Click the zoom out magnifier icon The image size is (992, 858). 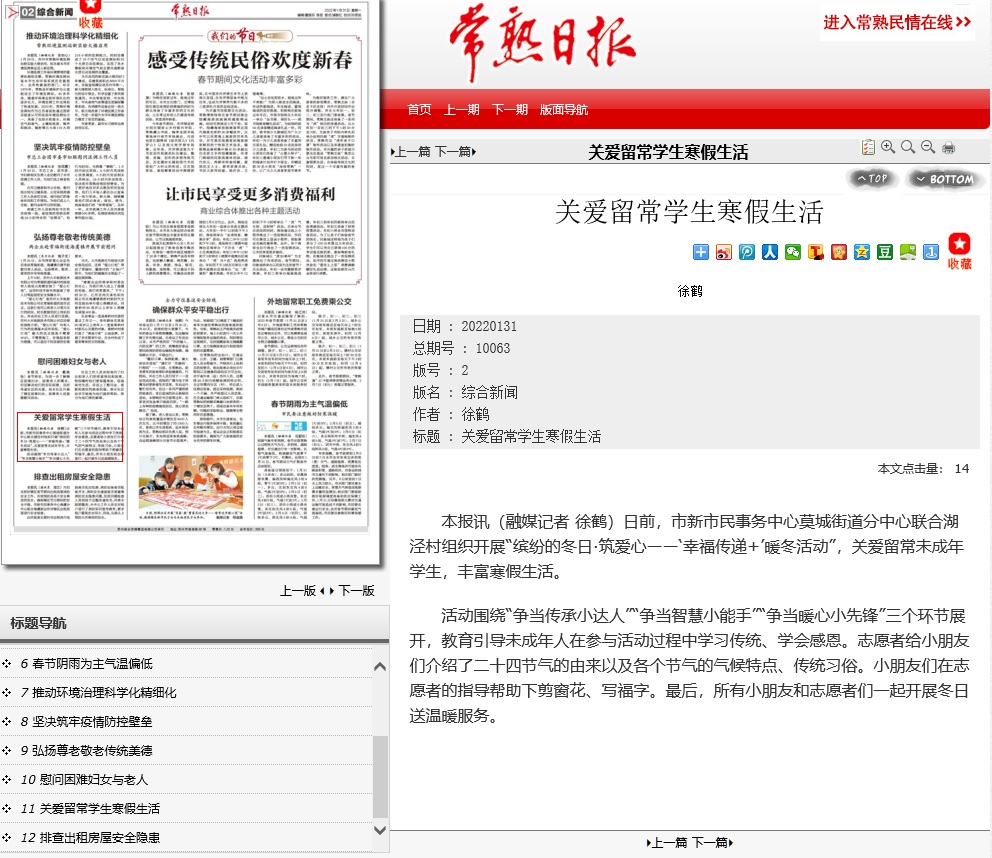pos(928,148)
